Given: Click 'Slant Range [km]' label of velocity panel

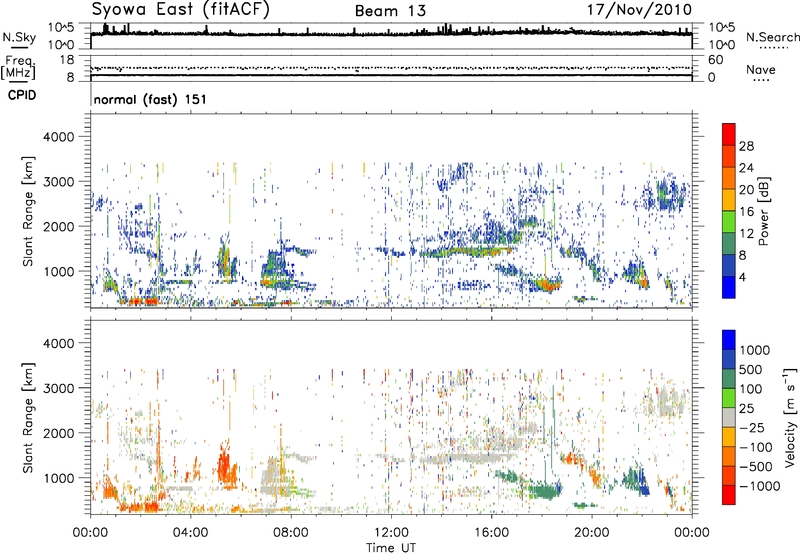Looking at the screenshot, I should click(x=28, y=417).
